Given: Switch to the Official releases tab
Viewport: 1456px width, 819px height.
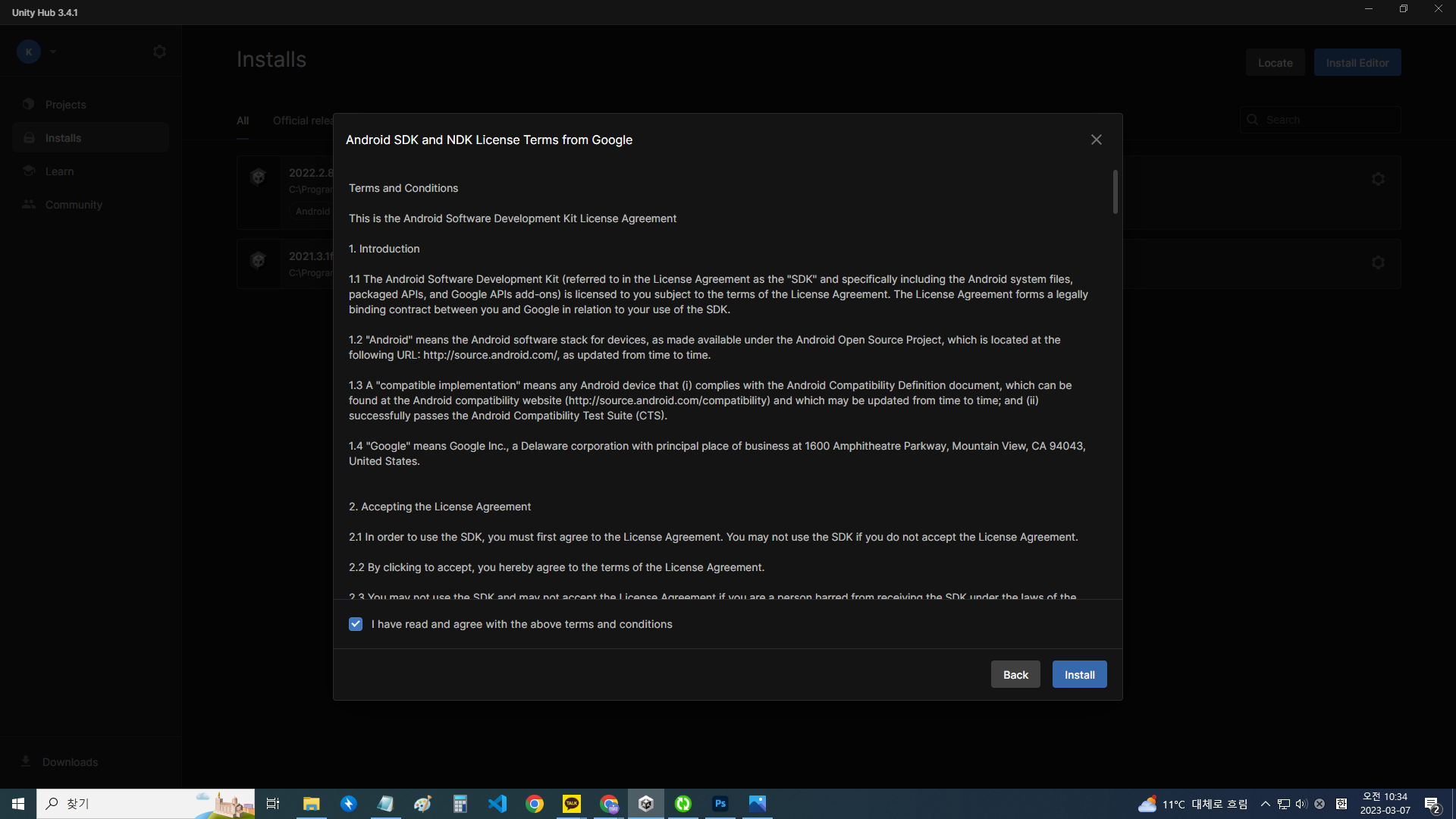Looking at the screenshot, I should pos(303,121).
